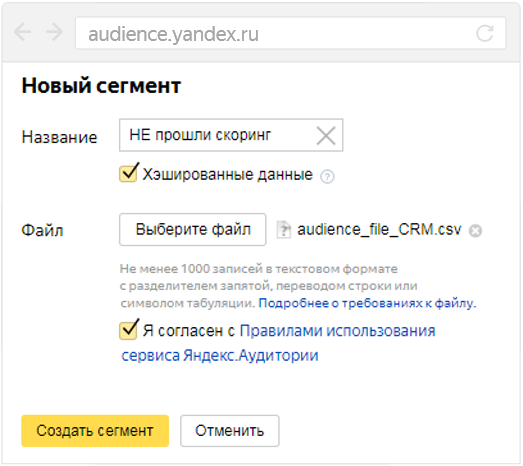Clear the segment name with the X icon
This screenshot has width=523, height=466.
pyautogui.click(x=326, y=135)
